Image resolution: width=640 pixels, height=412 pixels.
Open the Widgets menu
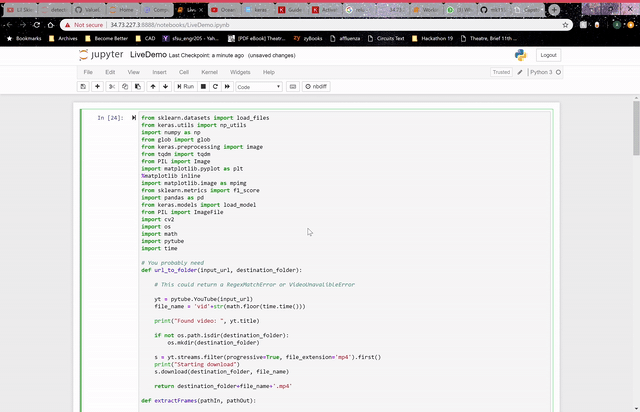pos(240,72)
